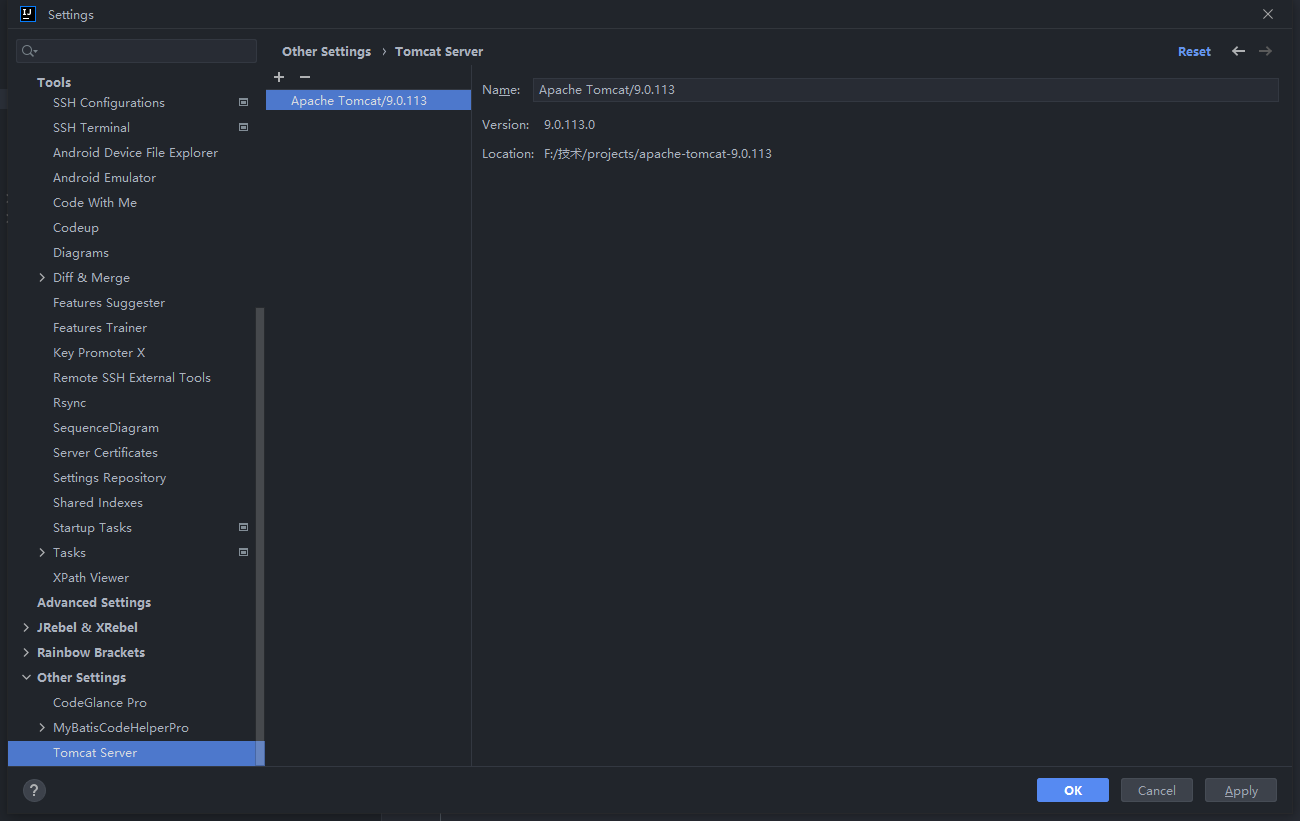This screenshot has height=821, width=1300.
Task: Go forward with the right arrow icon
Action: pos(1265,51)
